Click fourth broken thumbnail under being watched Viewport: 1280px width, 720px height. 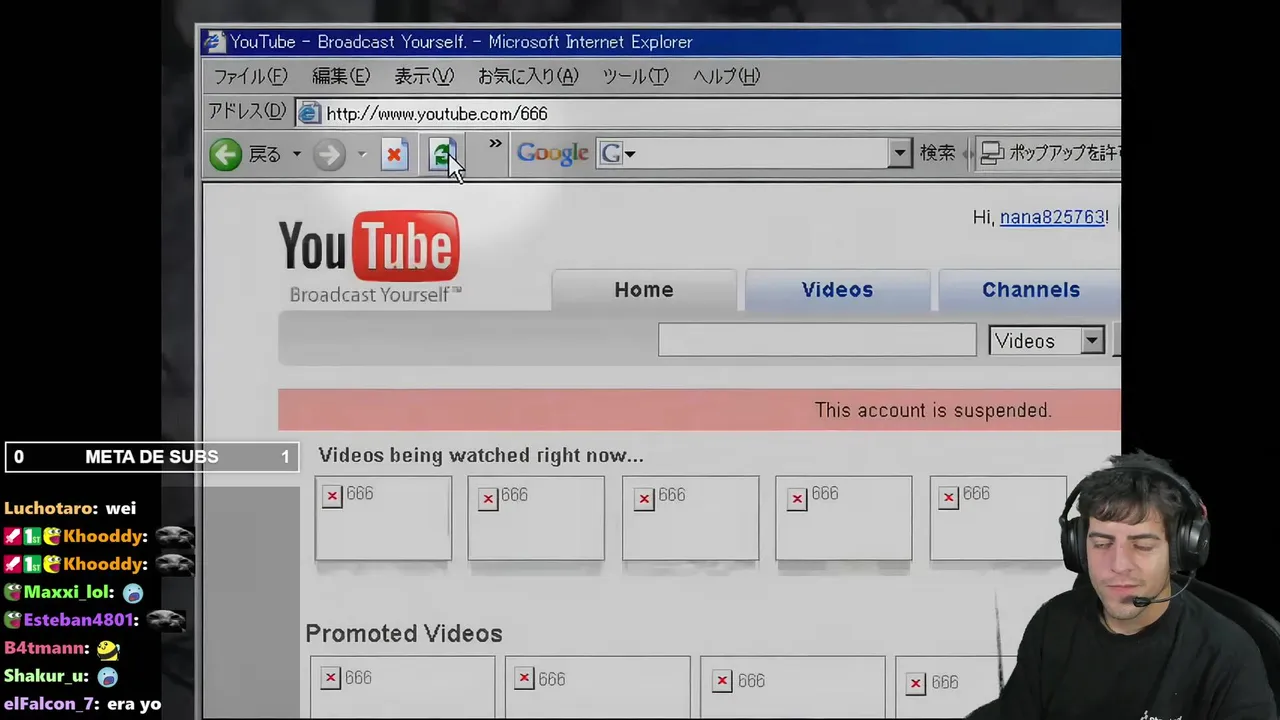click(843, 518)
